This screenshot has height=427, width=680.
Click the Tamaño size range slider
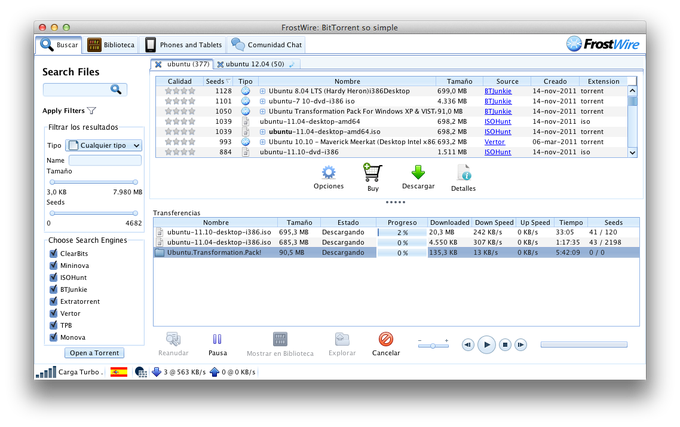(x=94, y=182)
